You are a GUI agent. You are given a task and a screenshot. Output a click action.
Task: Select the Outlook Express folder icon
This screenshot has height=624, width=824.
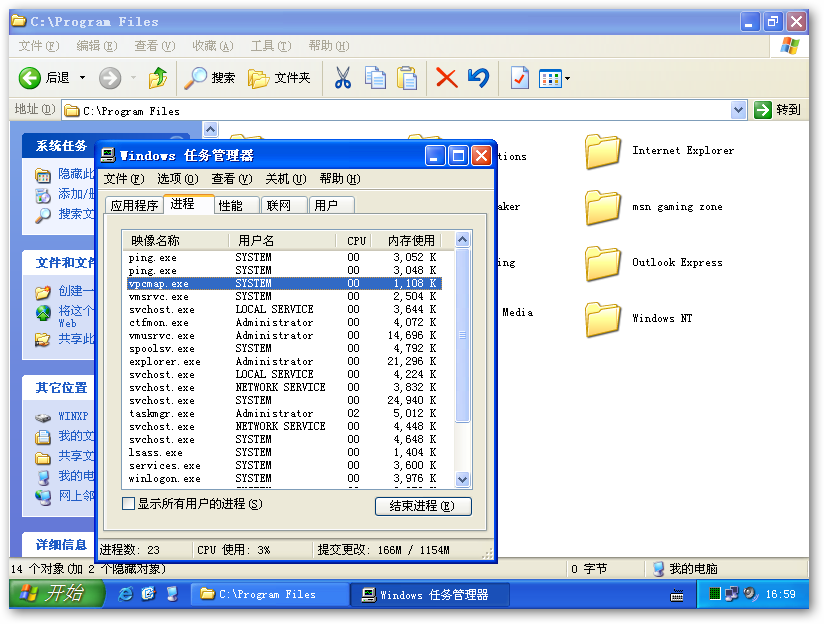tap(603, 263)
